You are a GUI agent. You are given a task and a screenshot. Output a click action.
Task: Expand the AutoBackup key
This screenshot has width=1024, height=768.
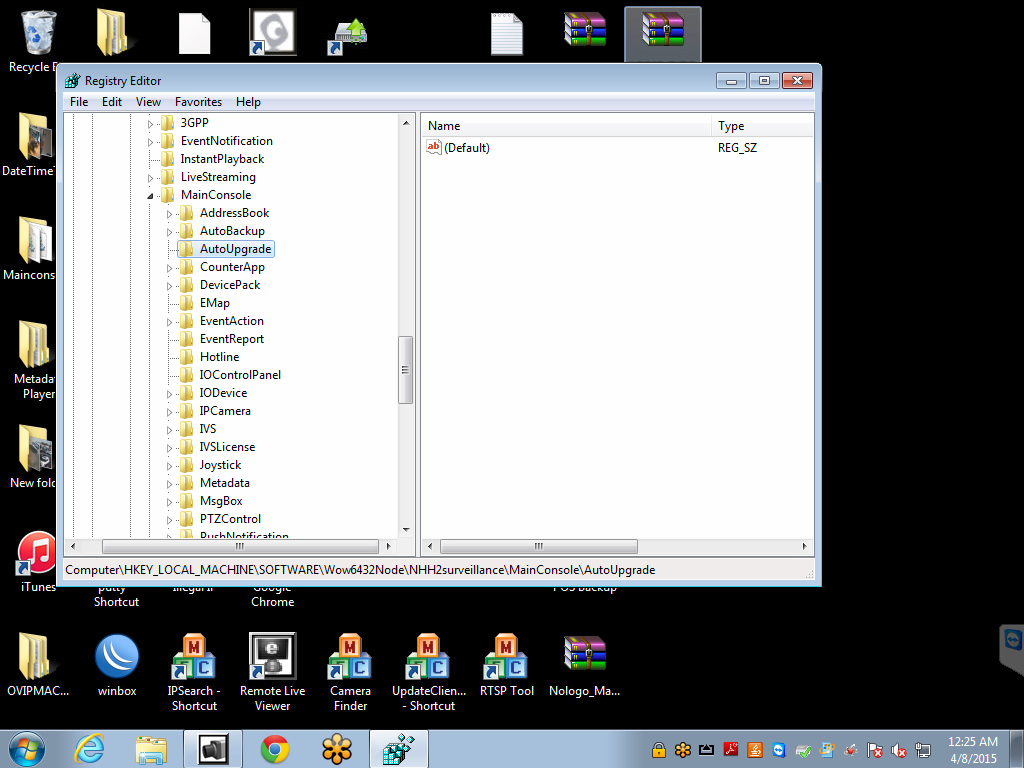169,232
